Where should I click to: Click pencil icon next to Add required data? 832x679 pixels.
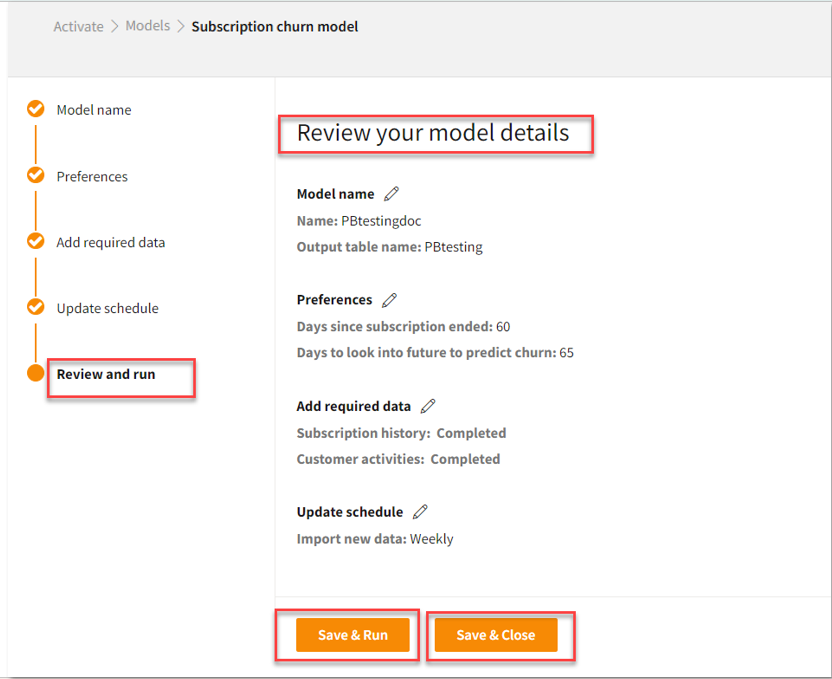click(x=428, y=406)
